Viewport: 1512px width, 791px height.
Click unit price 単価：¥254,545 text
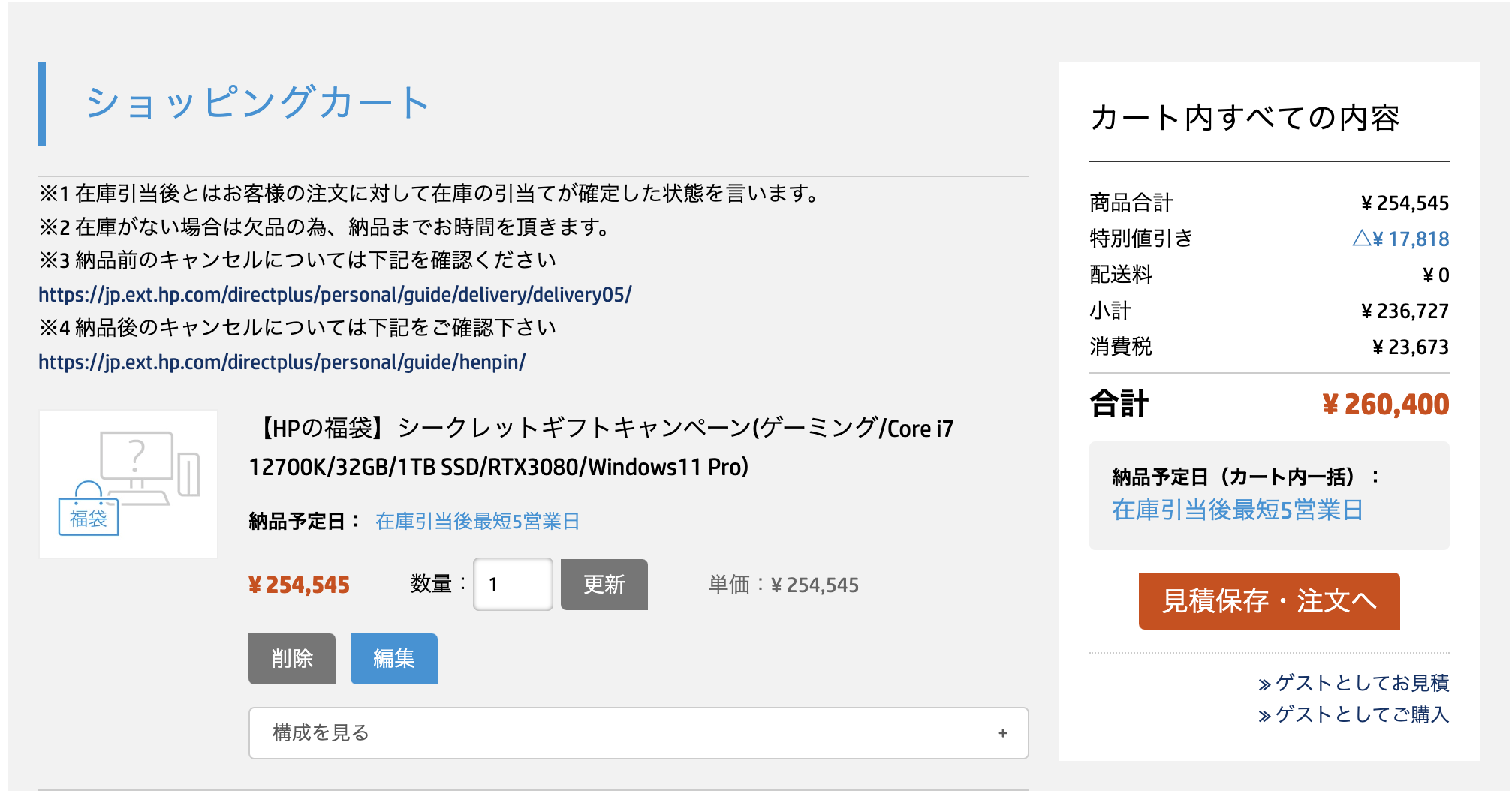[784, 585]
